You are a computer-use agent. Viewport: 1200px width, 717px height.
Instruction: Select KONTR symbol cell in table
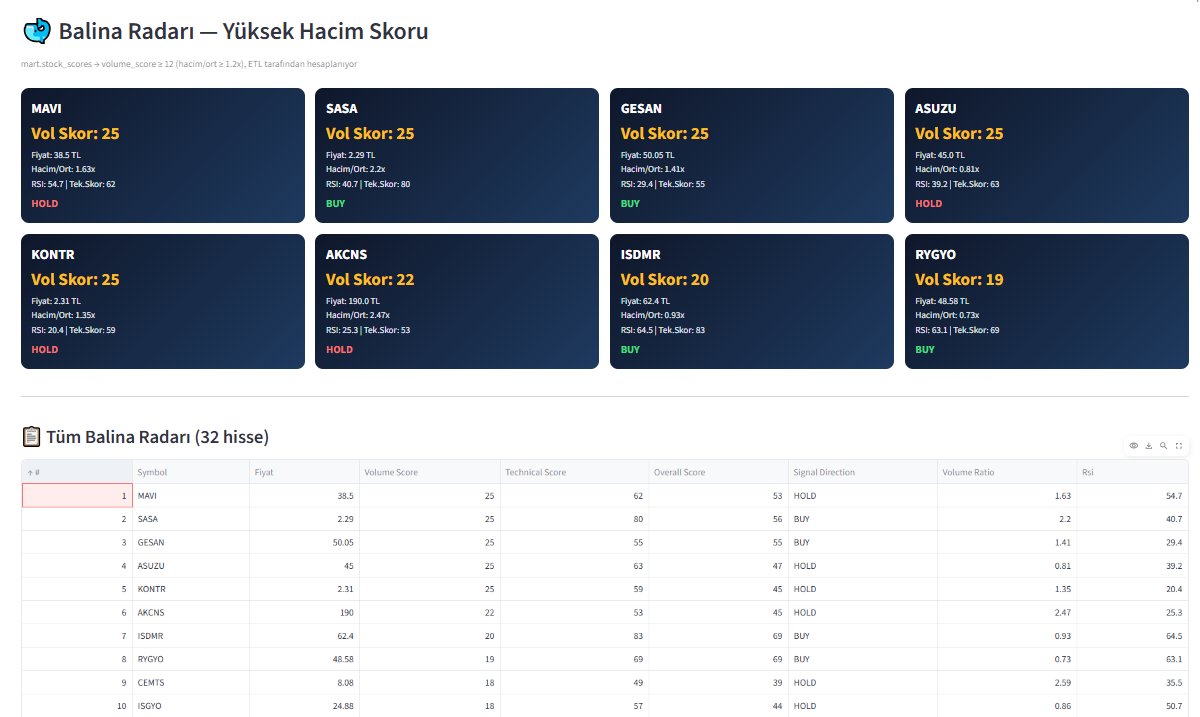(191, 589)
